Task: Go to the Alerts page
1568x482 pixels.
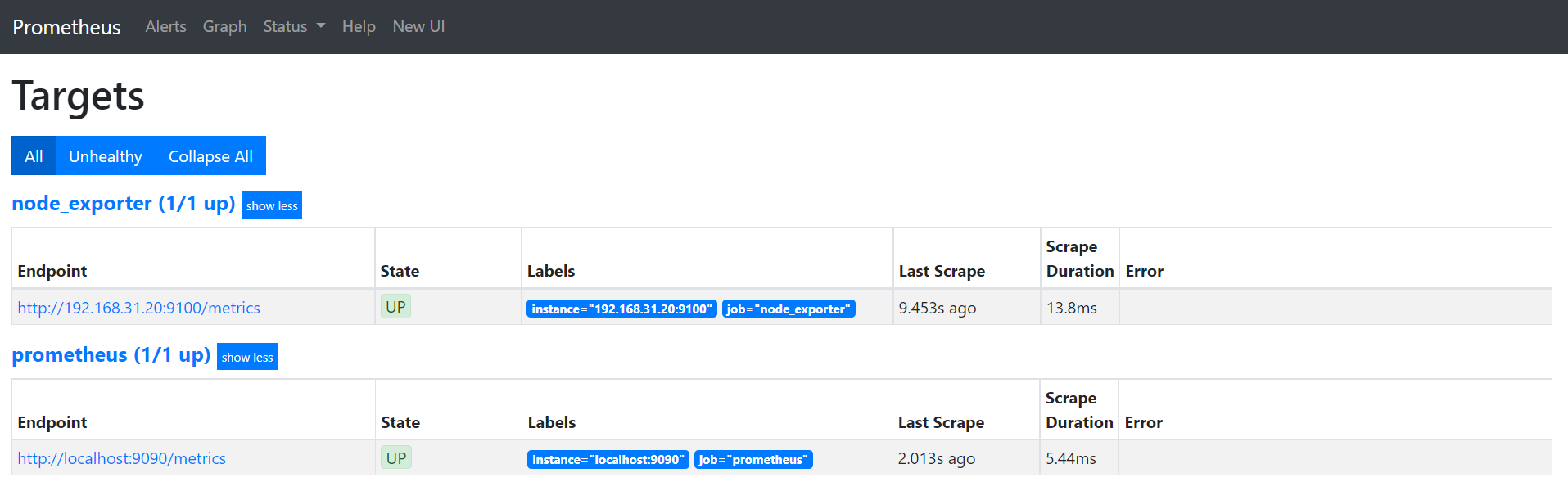Action: [x=165, y=26]
